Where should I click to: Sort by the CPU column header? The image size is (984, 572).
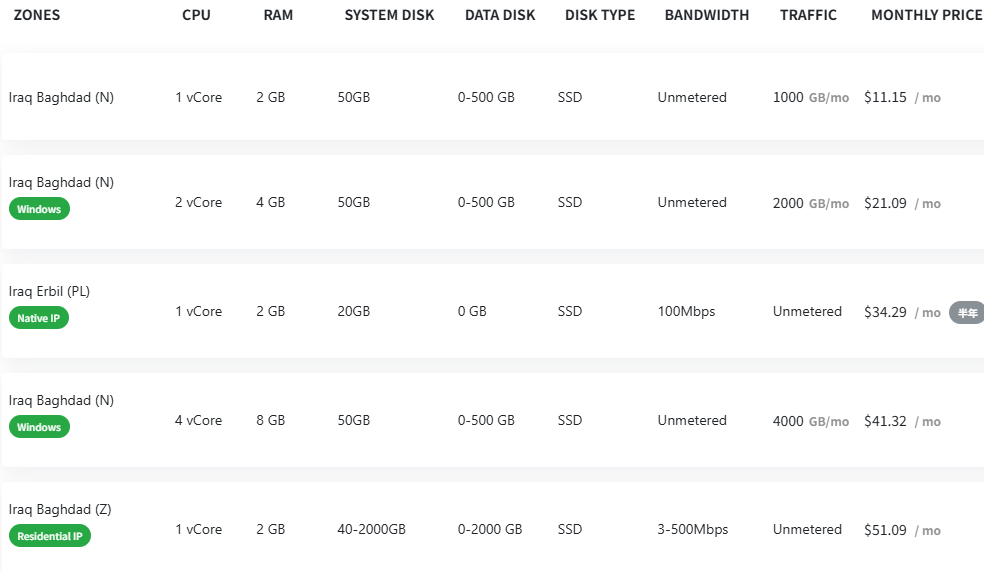[196, 15]
